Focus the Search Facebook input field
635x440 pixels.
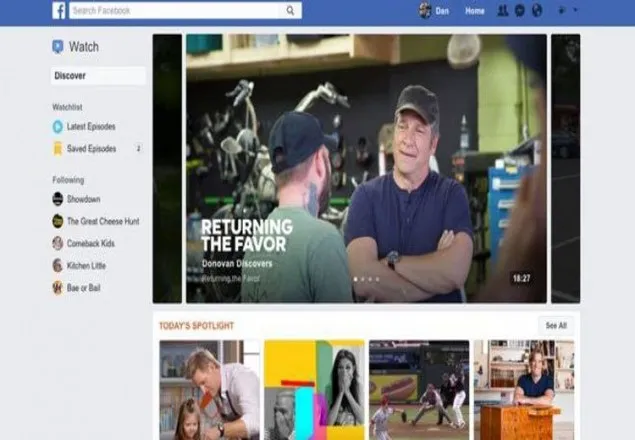pos(185,11)
